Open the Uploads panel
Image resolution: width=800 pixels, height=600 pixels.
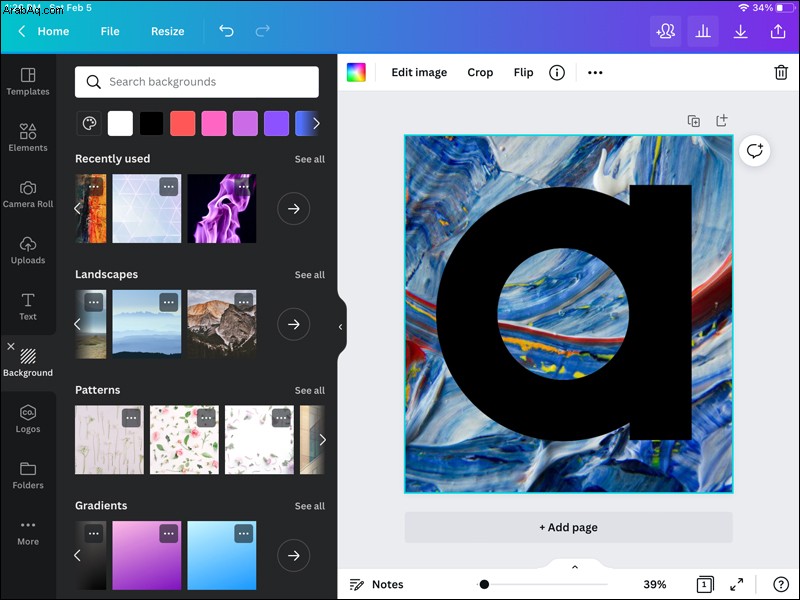28,250
